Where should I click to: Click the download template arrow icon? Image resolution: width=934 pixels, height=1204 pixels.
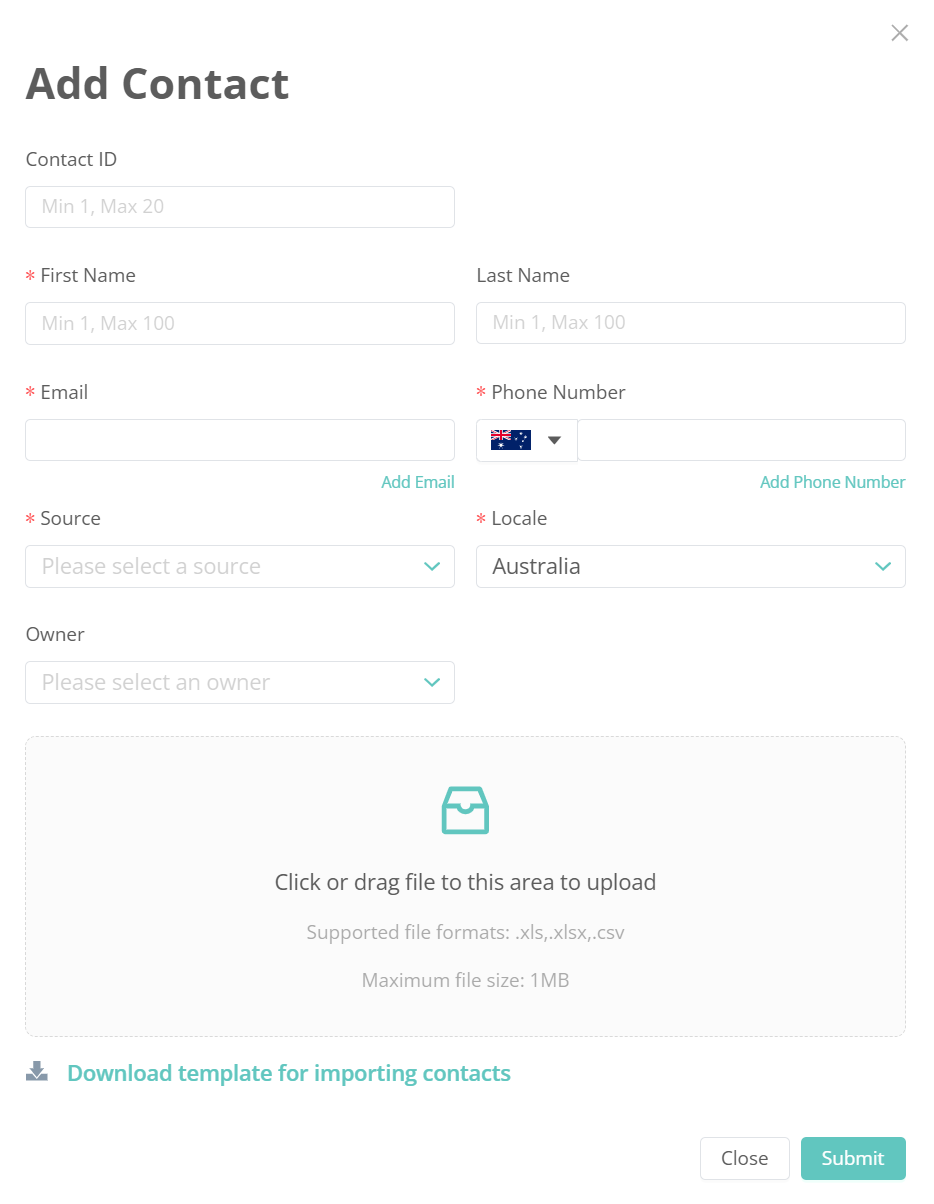37,1072
